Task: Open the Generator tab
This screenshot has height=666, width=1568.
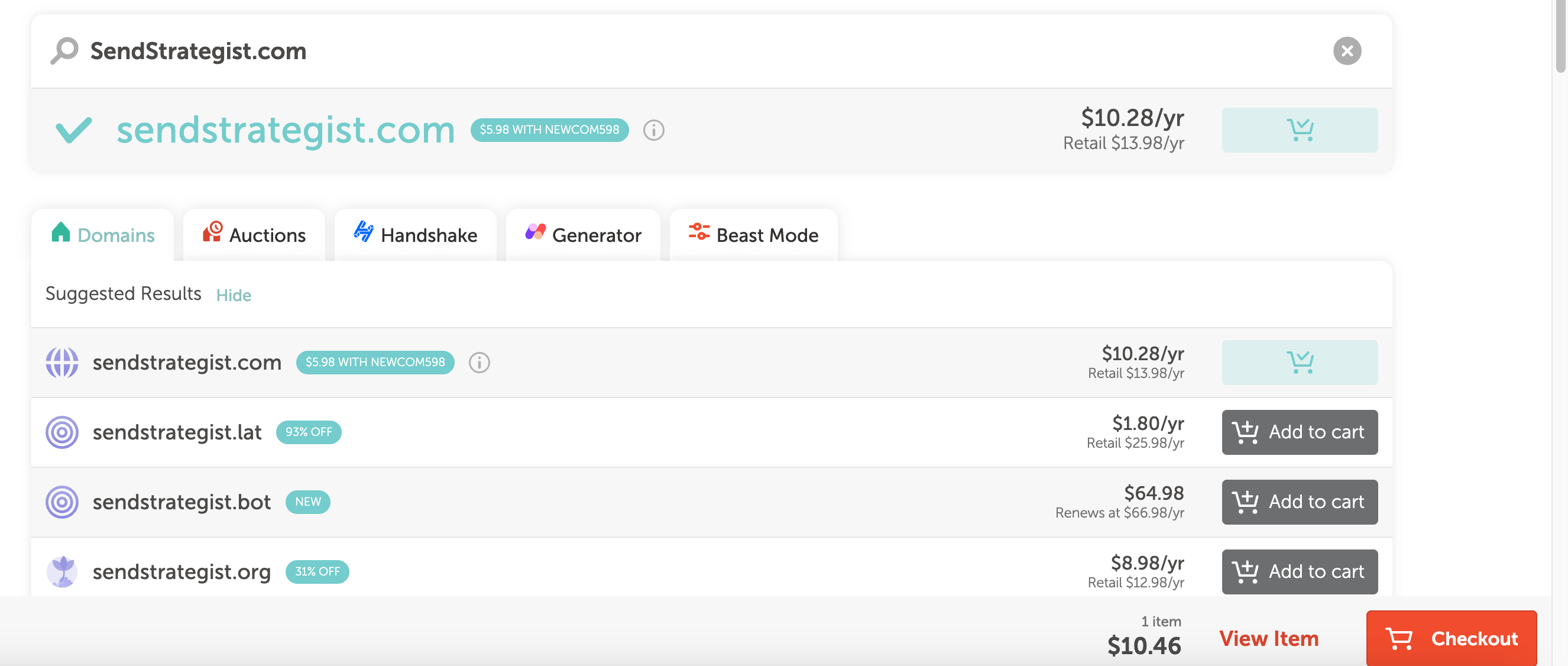Action: [583, 235]
